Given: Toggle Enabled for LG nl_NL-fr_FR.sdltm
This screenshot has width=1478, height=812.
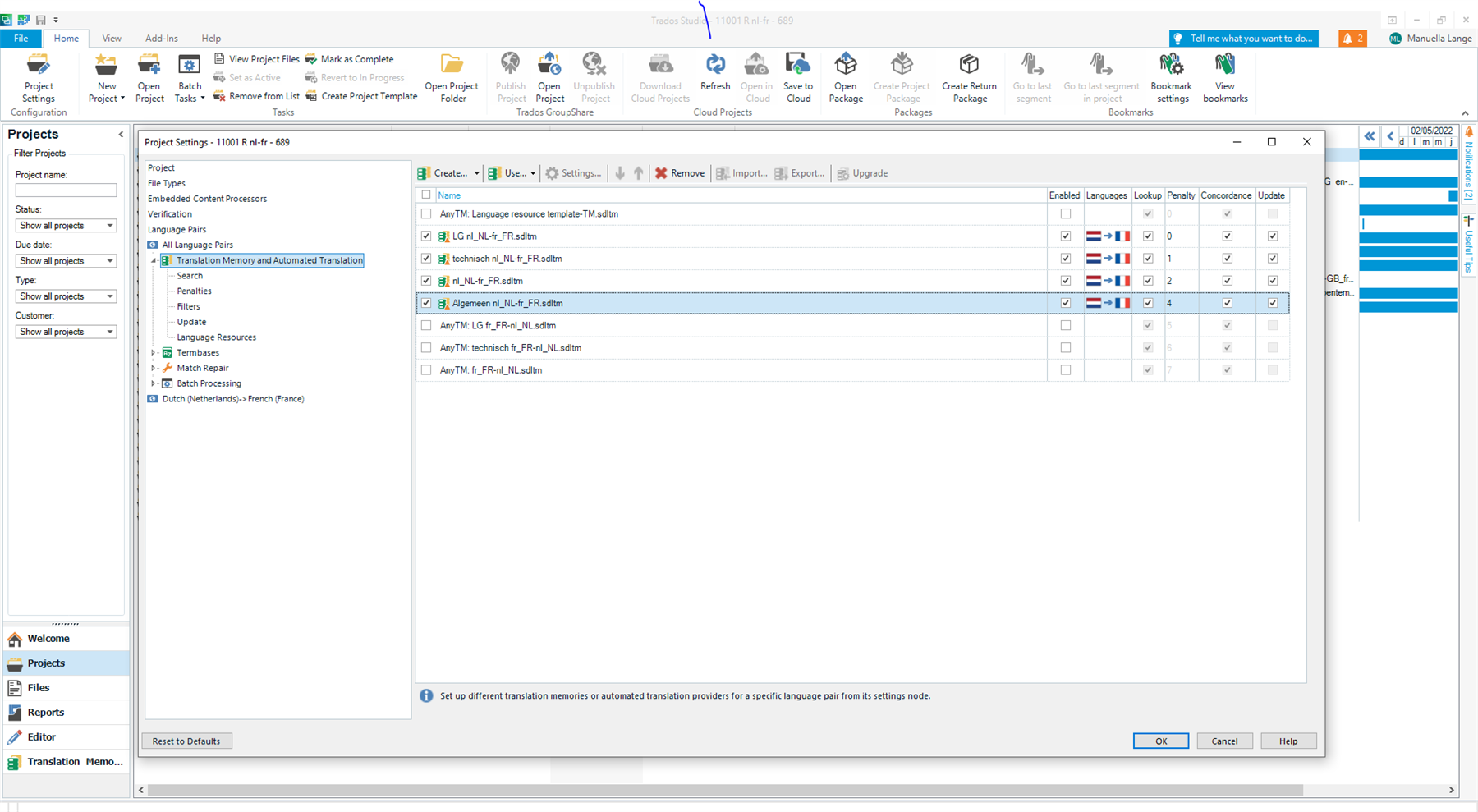Looking at the screenshot, I should tap(1066, 236).
